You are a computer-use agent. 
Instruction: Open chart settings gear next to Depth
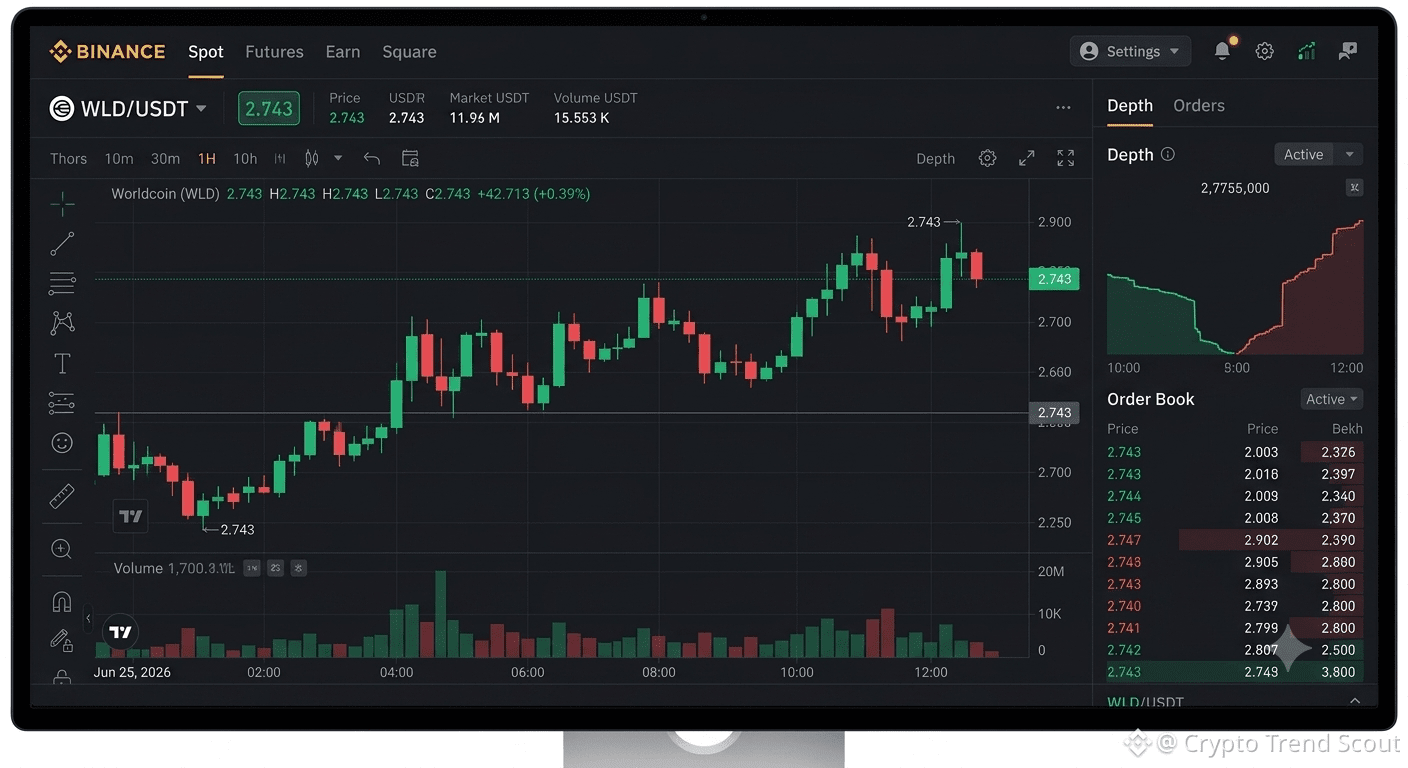987,158
